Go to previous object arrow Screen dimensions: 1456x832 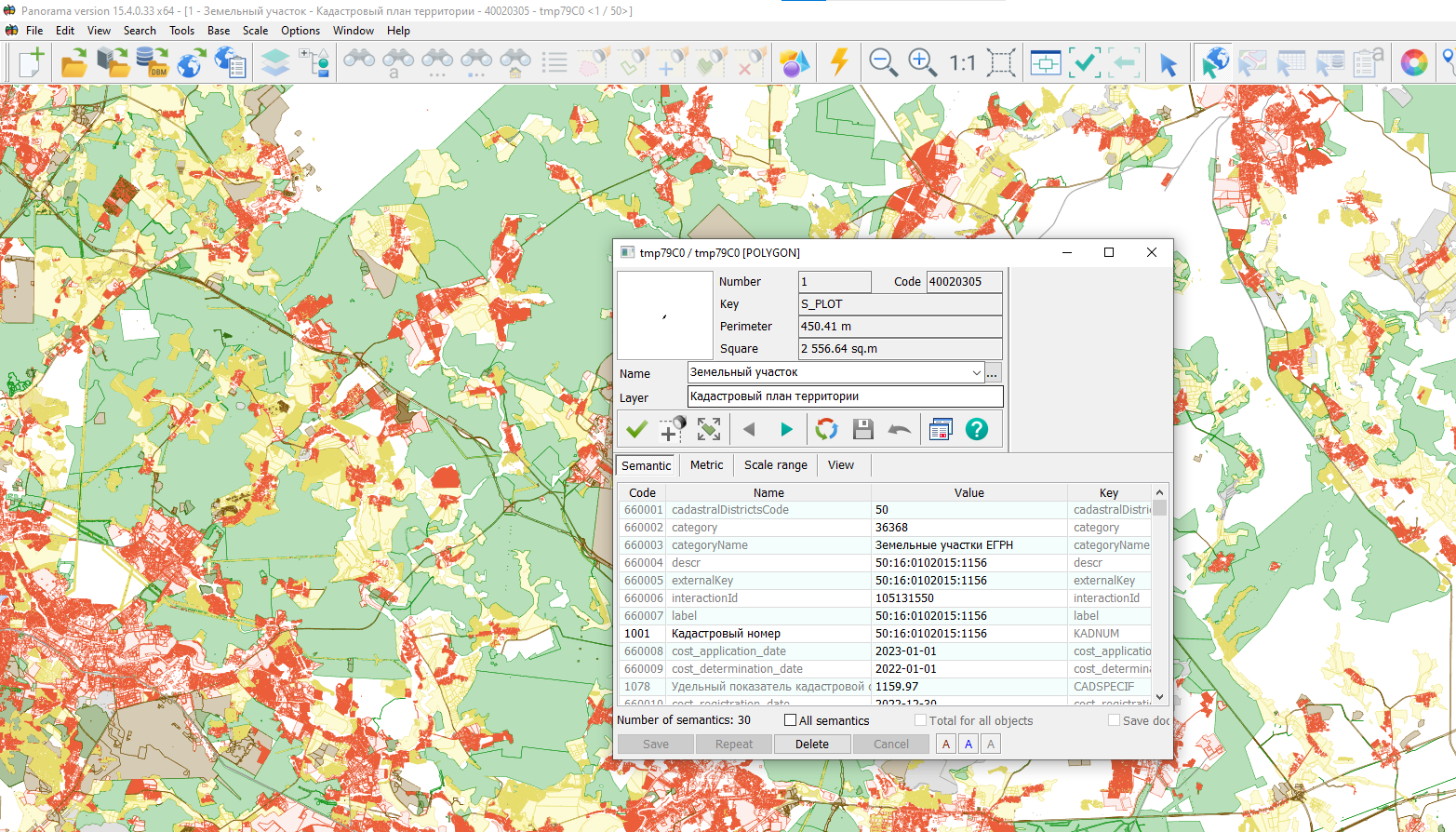(x=749, y=429)
